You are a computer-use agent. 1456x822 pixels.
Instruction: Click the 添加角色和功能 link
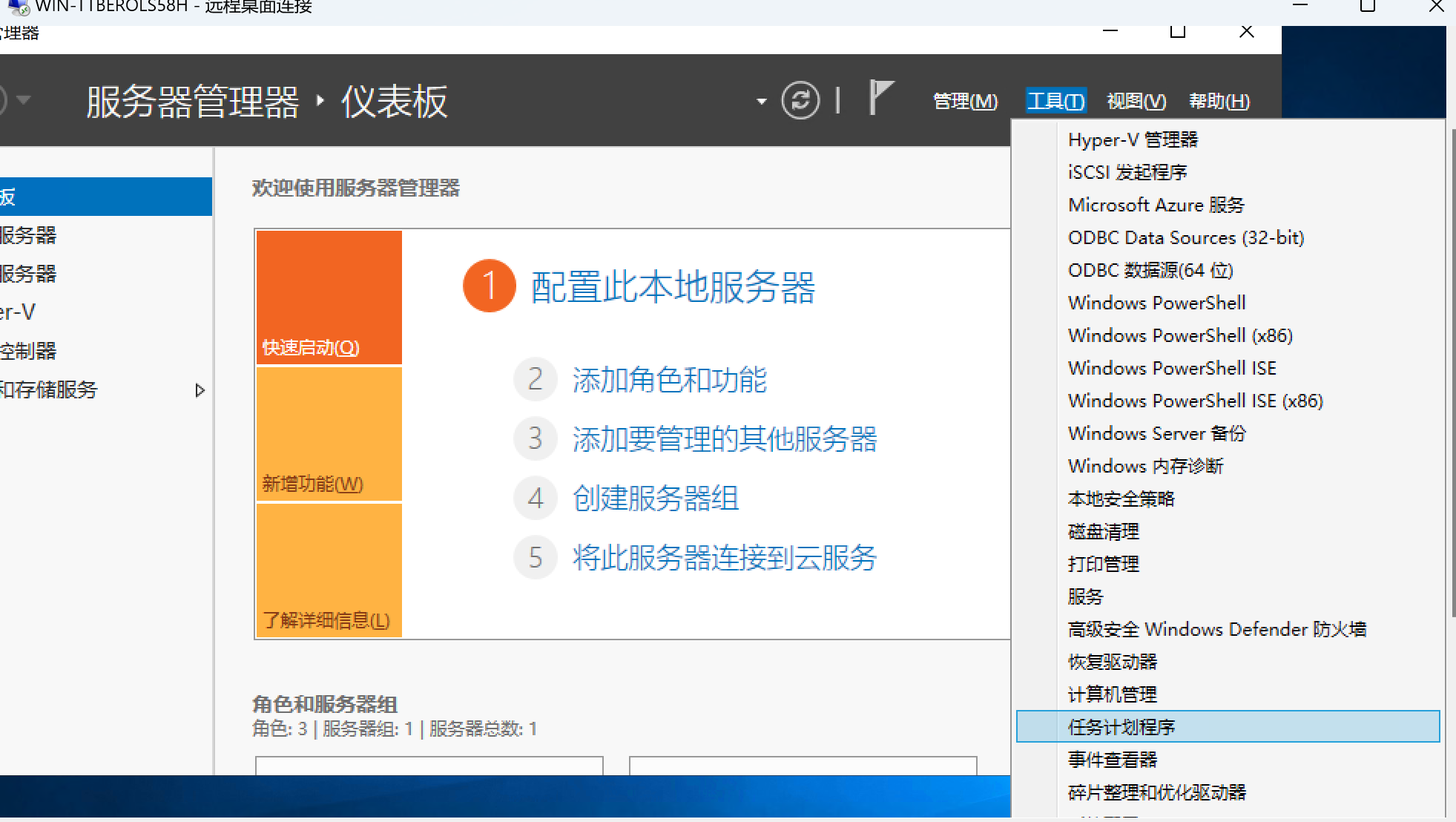[x=668, y=380]
